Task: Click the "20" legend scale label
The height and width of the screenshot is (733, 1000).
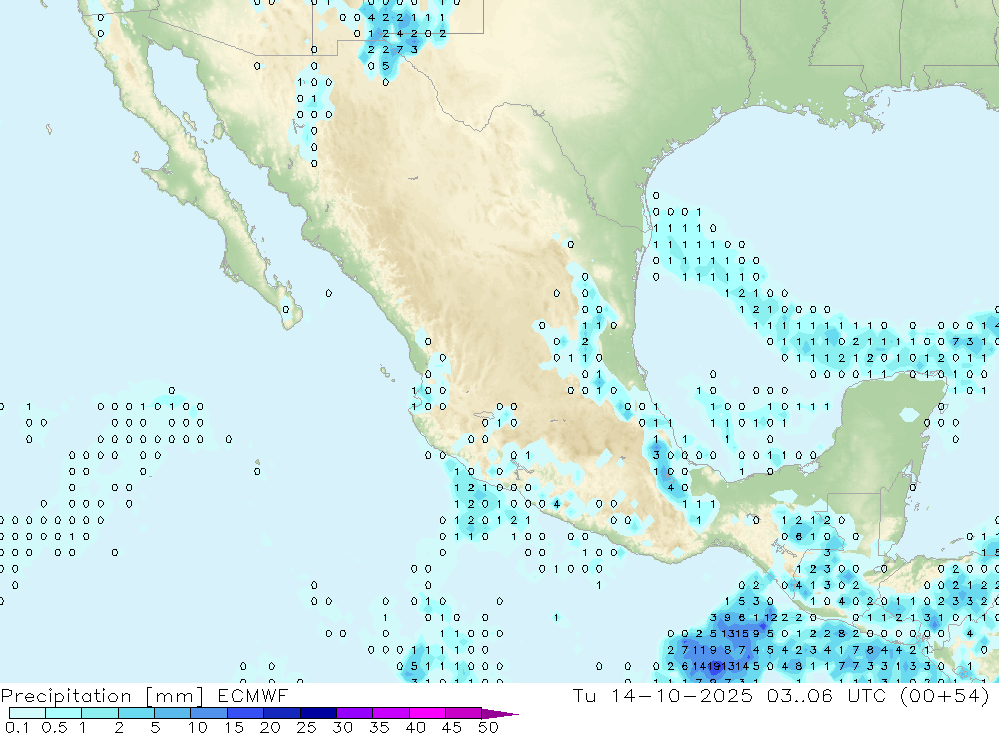Action: click(x=270, y=727)
